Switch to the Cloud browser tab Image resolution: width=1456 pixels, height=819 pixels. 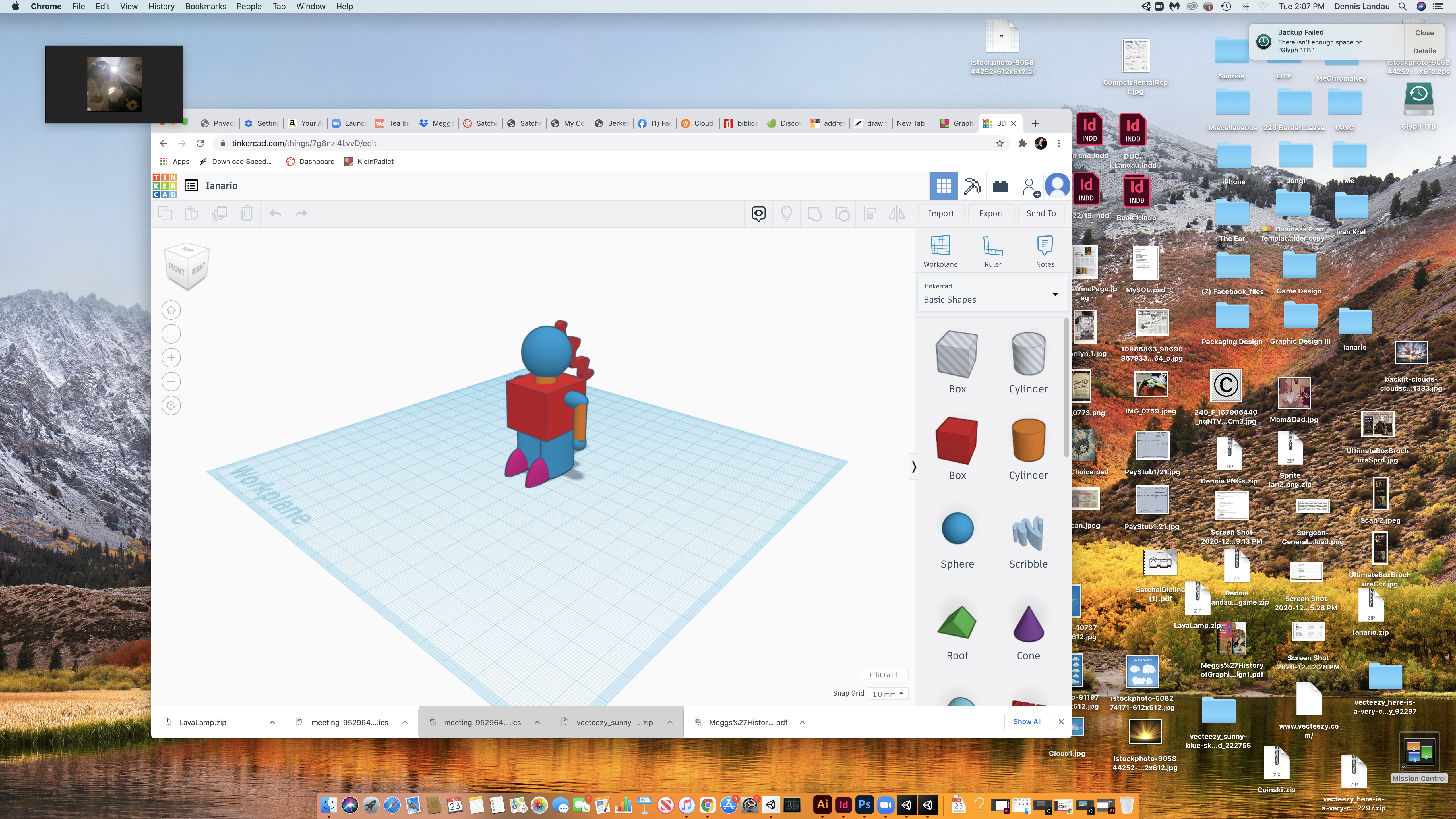tap(698, 123)
